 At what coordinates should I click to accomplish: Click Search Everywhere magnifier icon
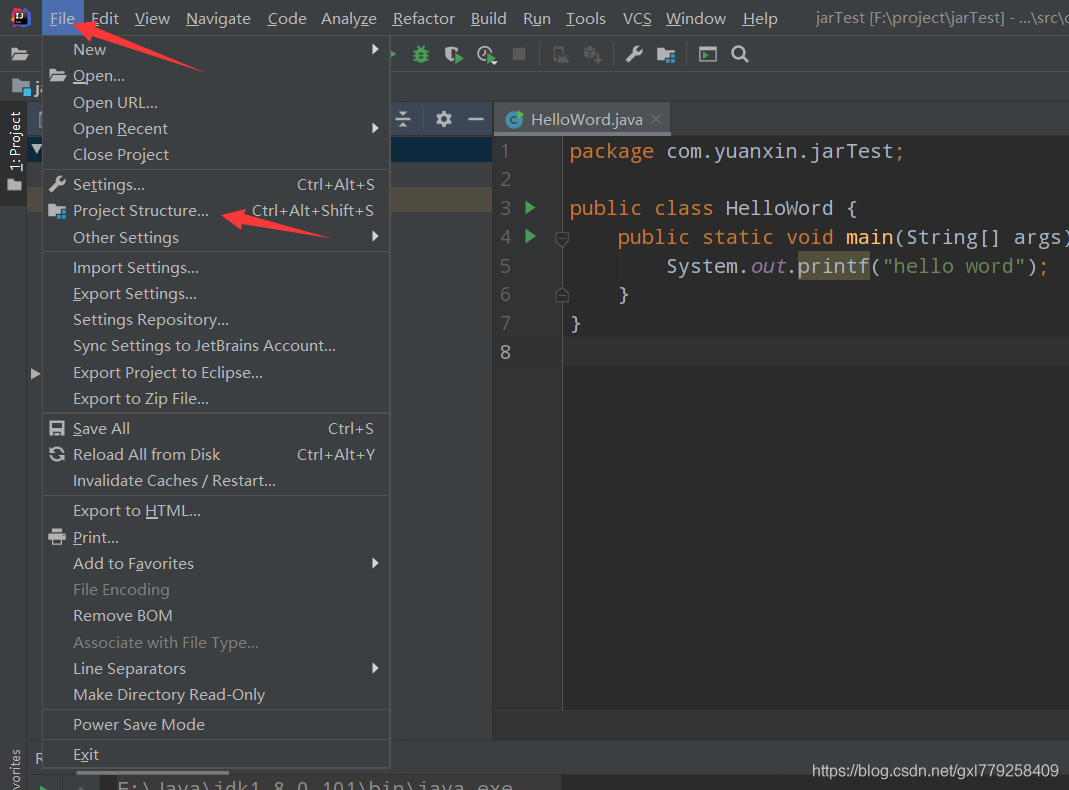pos(740,54)
